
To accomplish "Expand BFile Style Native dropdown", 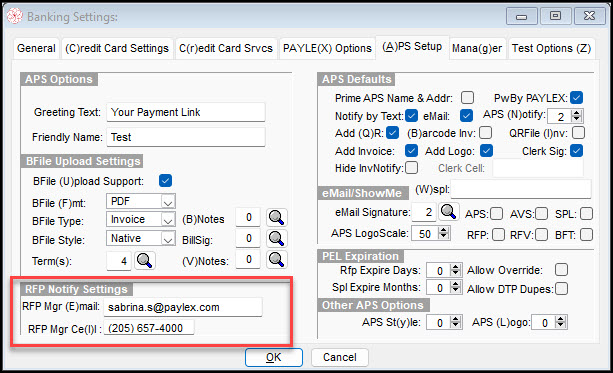I will pos(168,239).
